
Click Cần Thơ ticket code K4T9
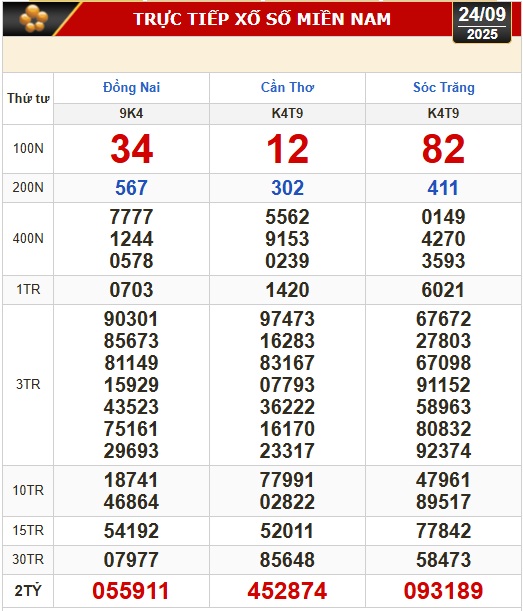[x=287, y=113]
